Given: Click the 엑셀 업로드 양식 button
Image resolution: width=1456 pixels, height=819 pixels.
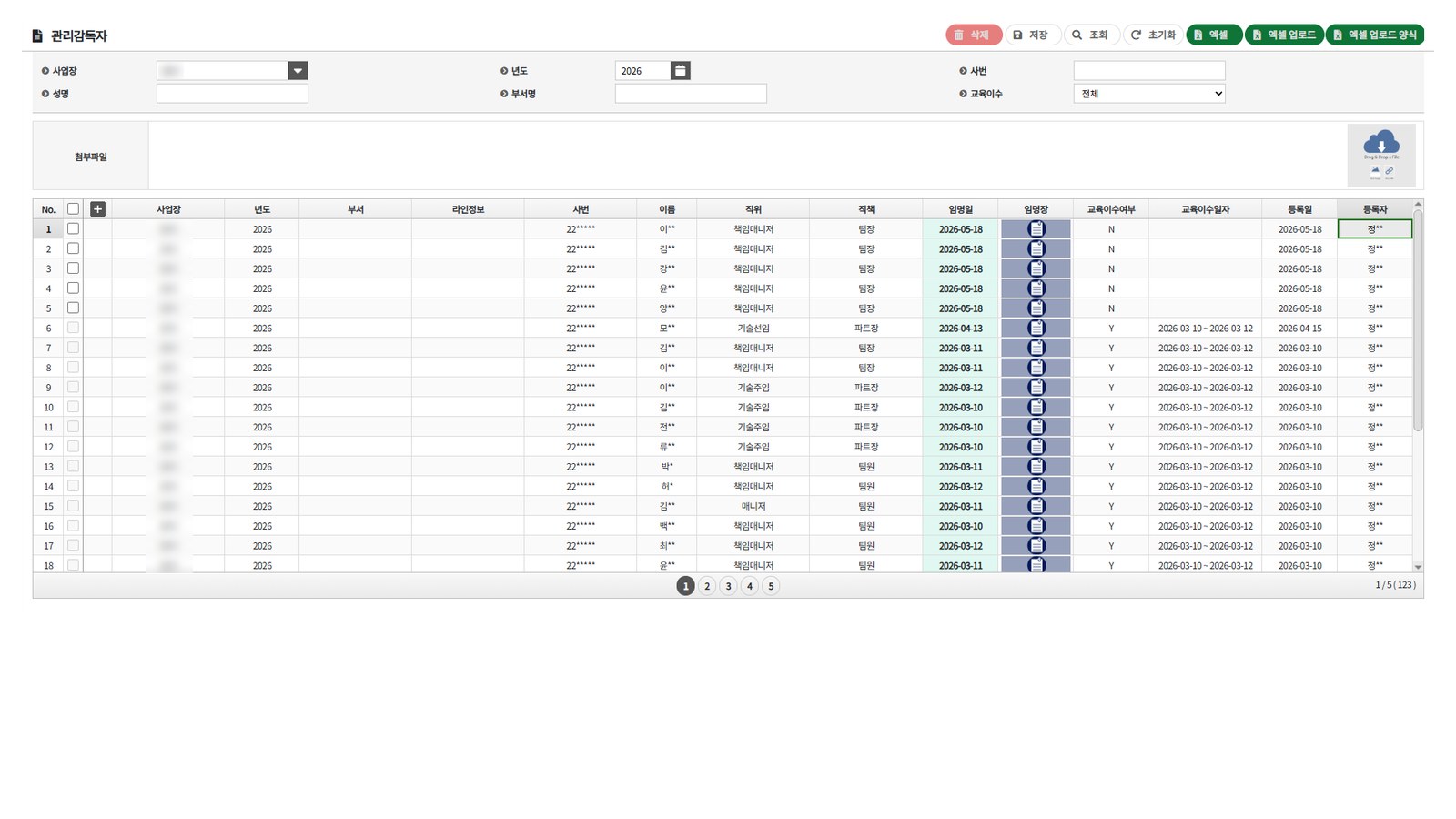Looking at the screenshot, I should click(1375, 35).
